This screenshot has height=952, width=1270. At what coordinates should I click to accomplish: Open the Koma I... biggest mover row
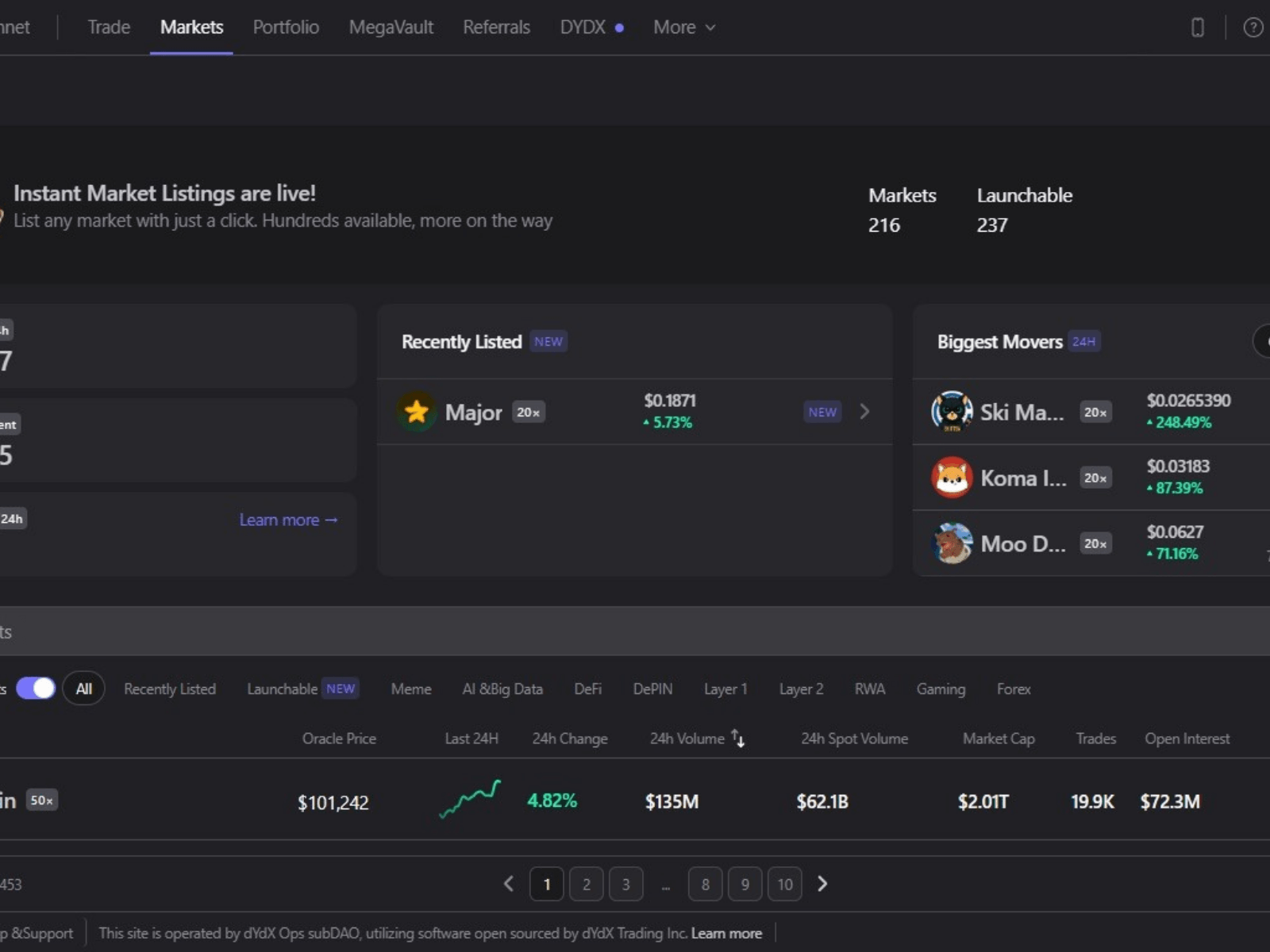[1091, 478]
